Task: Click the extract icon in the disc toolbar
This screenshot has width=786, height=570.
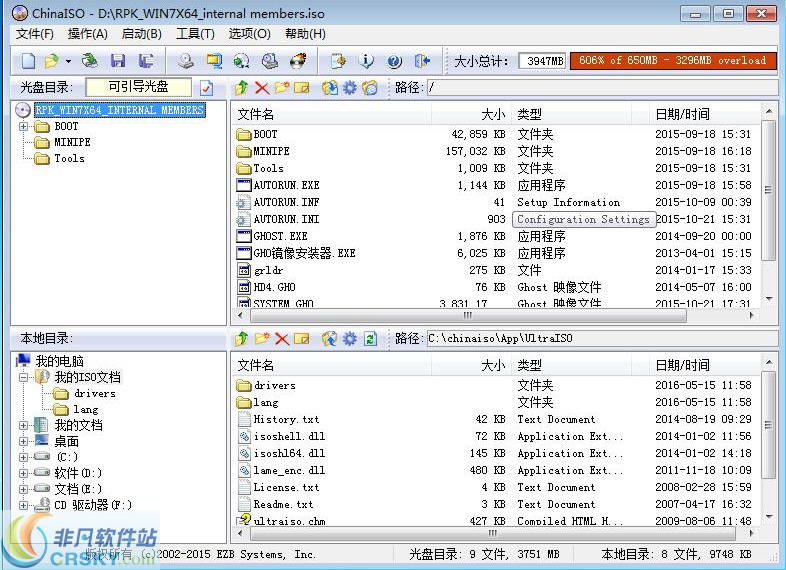Action: point(330,88)
